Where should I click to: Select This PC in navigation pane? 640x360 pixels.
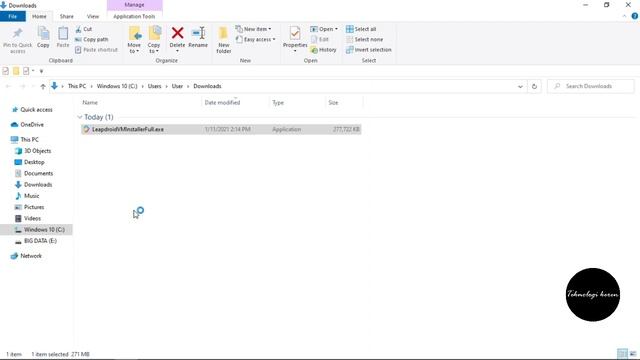[25, 140]
